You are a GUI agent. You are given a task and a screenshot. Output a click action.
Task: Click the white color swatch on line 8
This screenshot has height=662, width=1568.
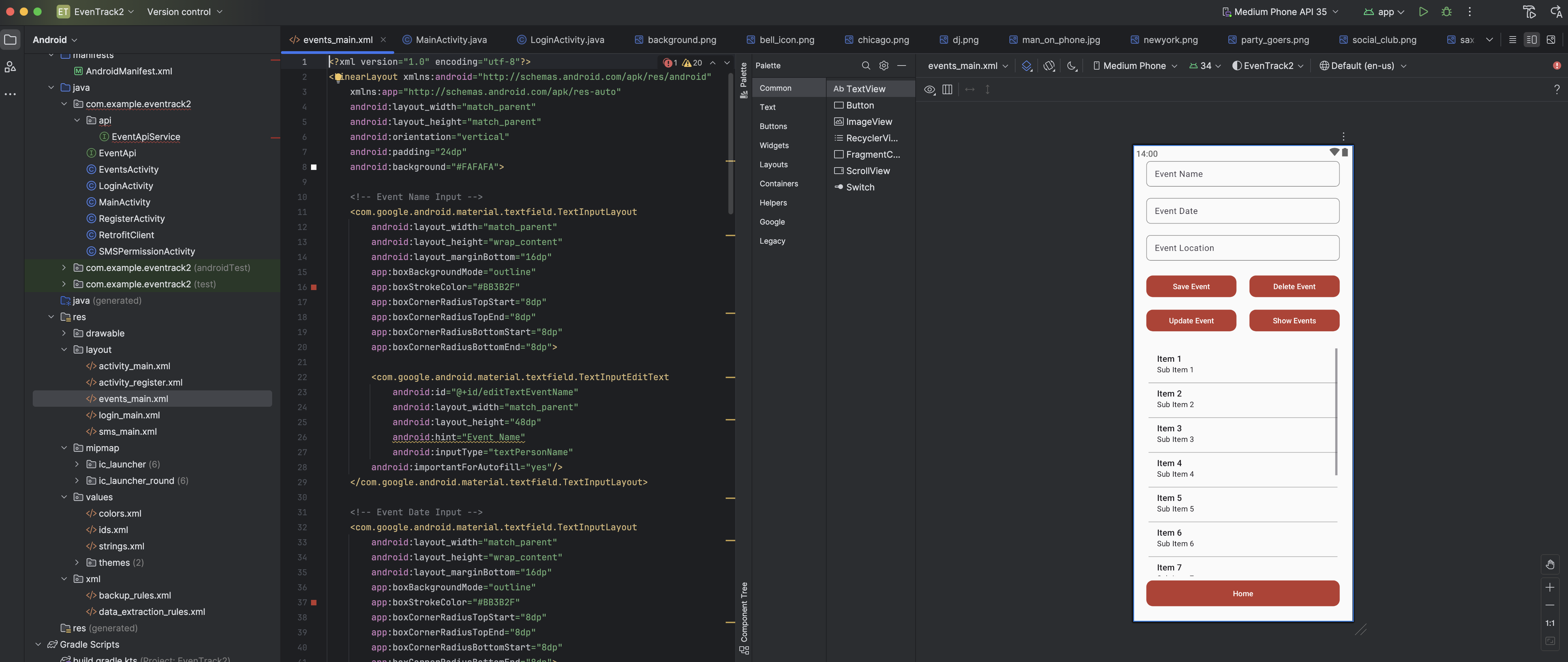point(314,167)
